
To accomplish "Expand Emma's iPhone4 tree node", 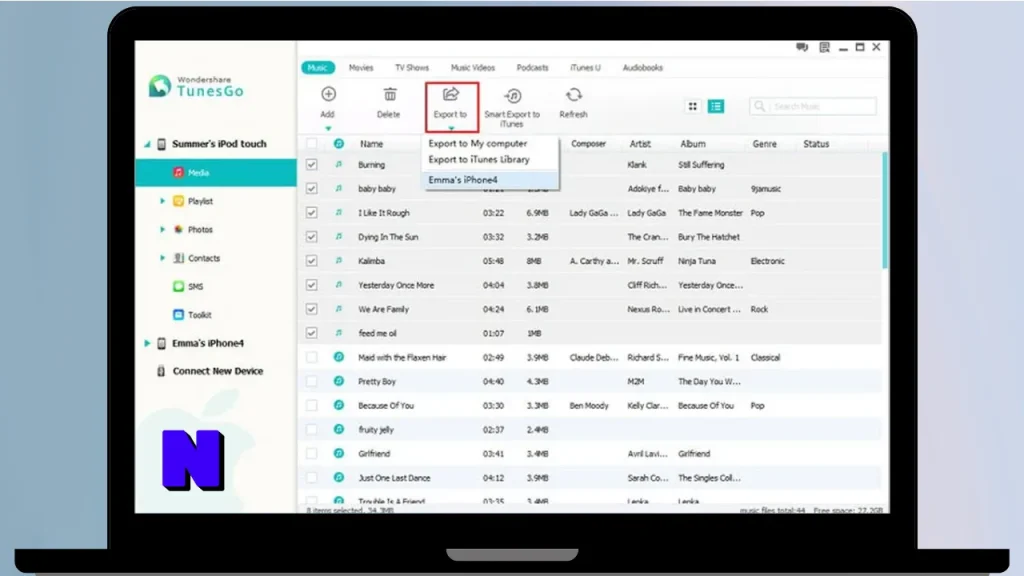I will coord(147,343).
